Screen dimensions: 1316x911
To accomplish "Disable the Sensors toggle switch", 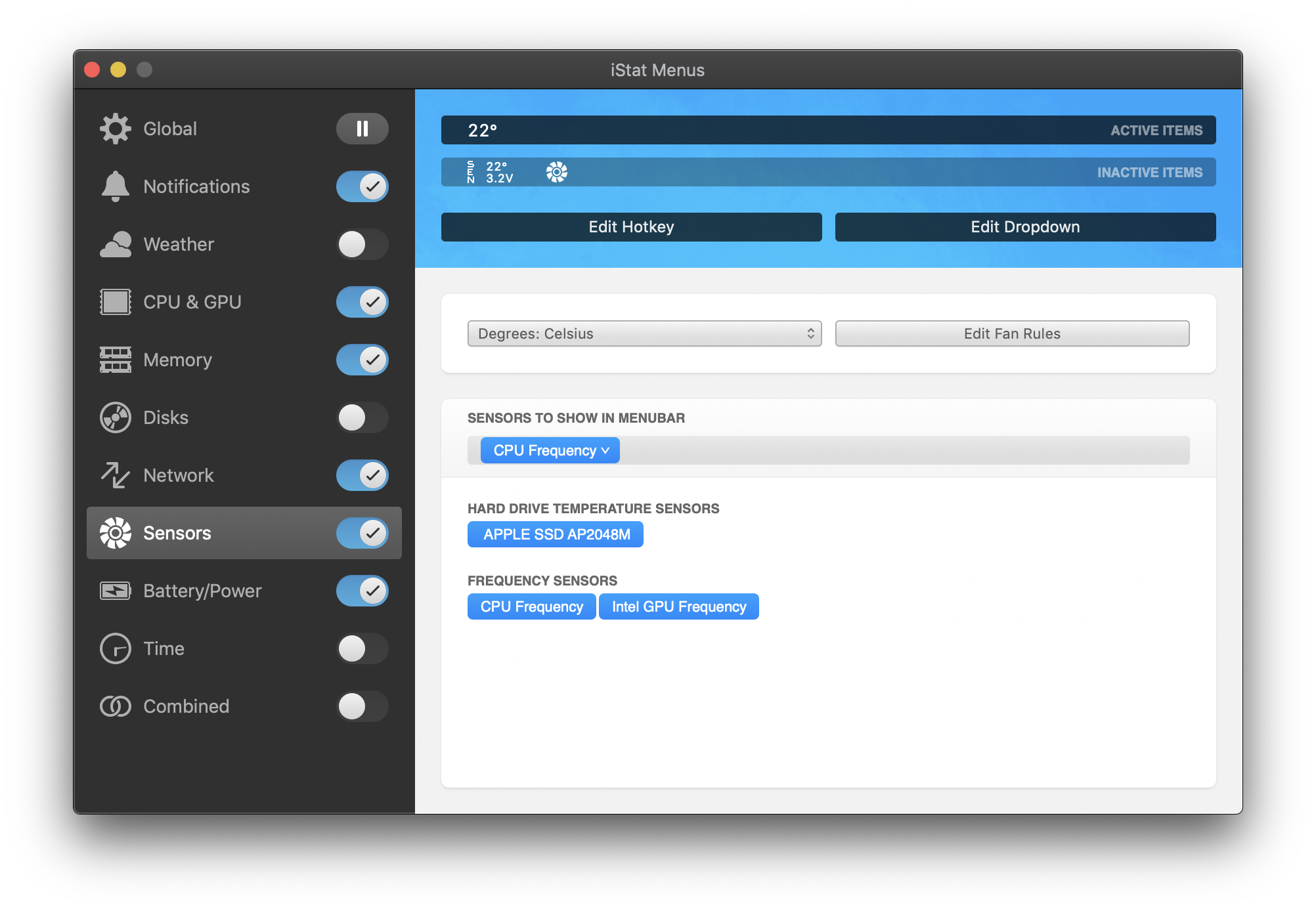I will coord(362,533).
